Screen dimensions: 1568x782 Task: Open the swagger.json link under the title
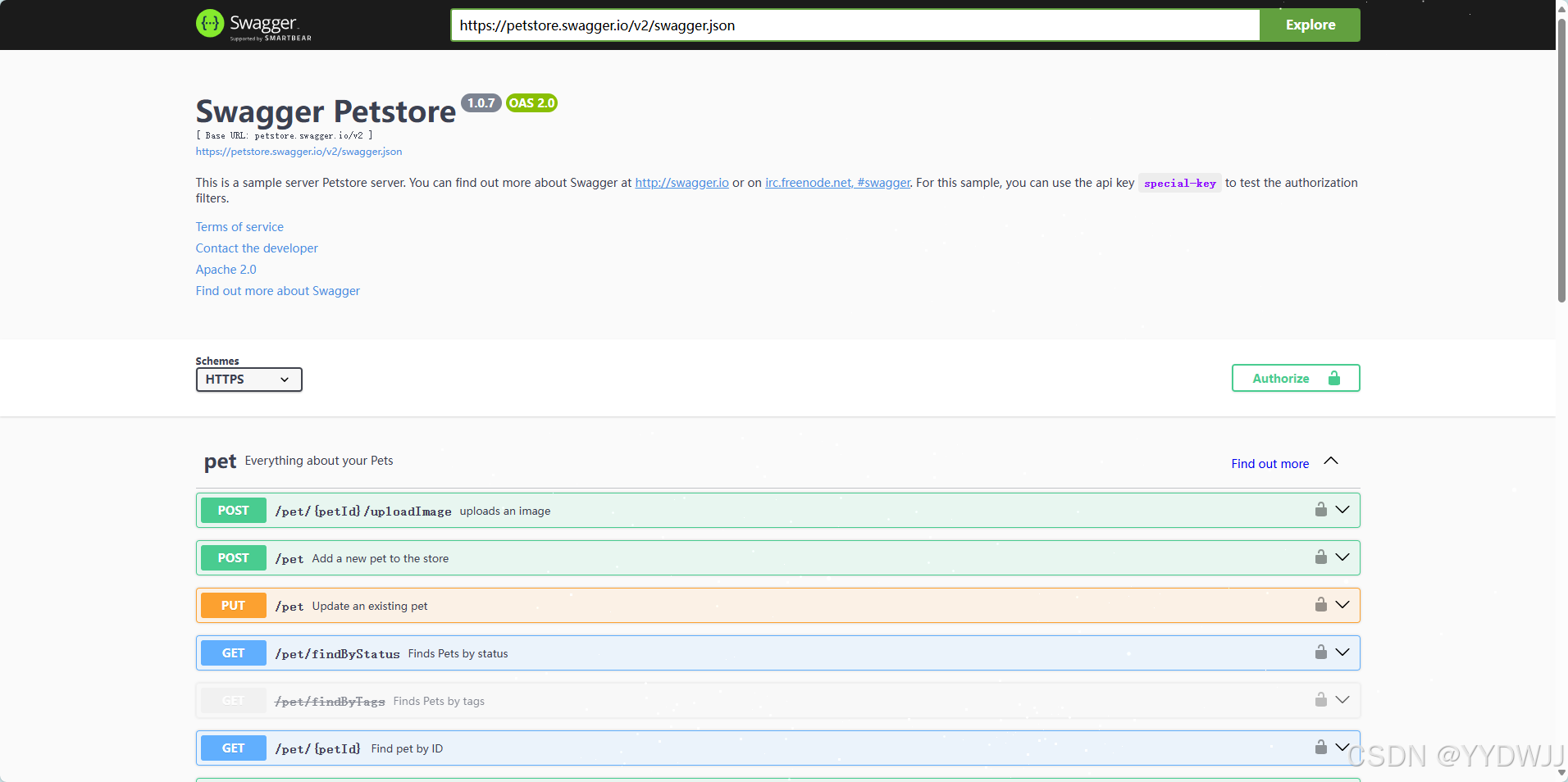(x=299, y=152)
